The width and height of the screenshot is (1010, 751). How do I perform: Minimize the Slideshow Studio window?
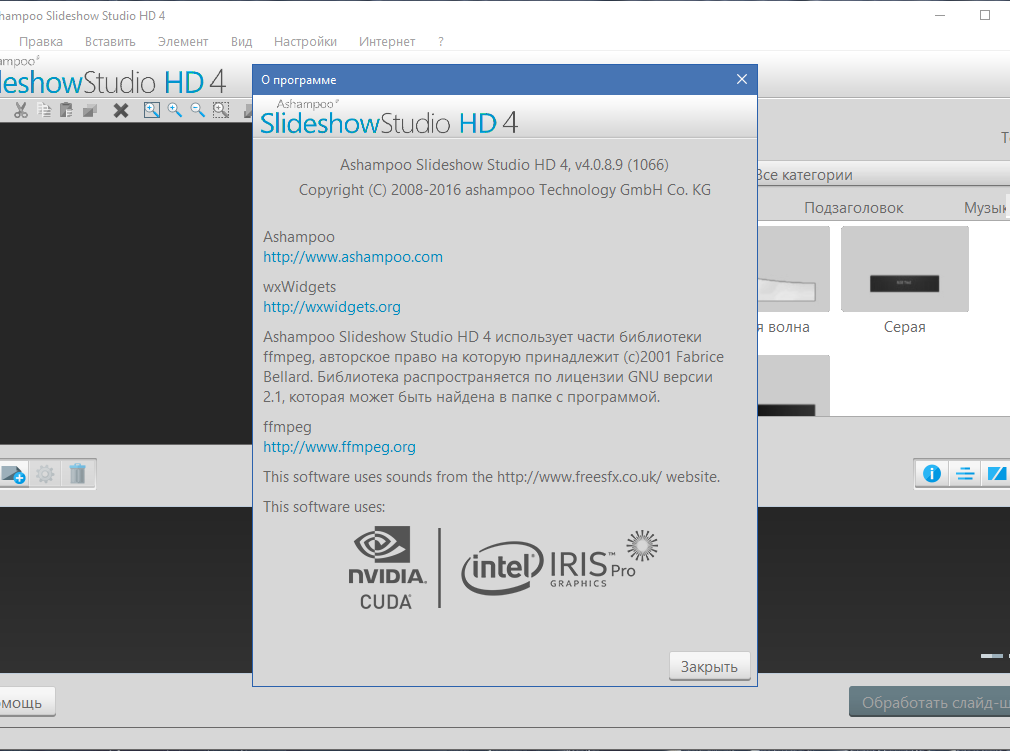pyautogui.click(x=940, y=15)
